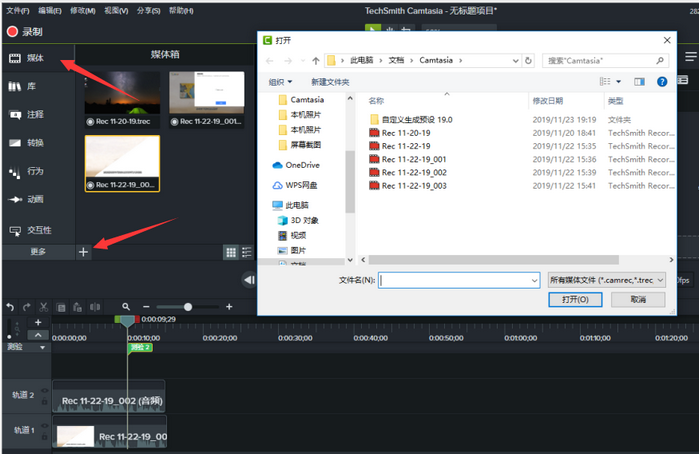The image size is (699, 454).
Task: Open the Behaviors tab in sidebar
Action: click(x=26, y=171)
